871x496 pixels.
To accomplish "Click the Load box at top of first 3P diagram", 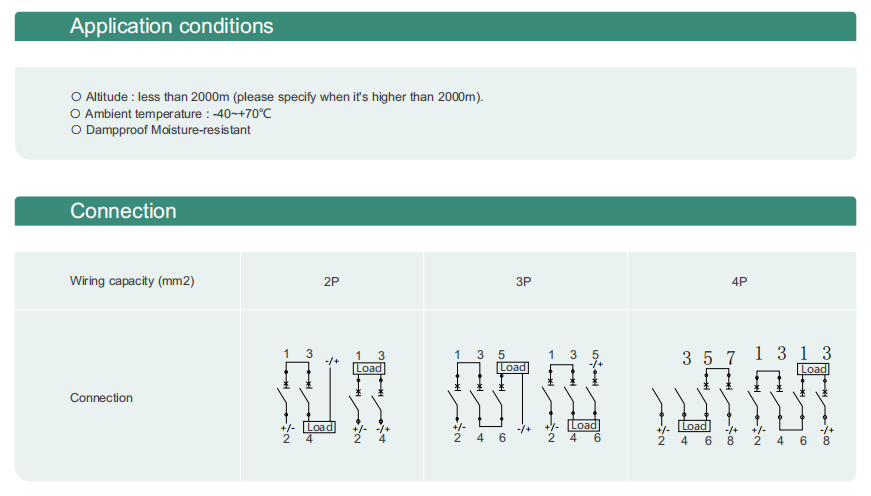I will pyautogui.click(x=513, y=368).
